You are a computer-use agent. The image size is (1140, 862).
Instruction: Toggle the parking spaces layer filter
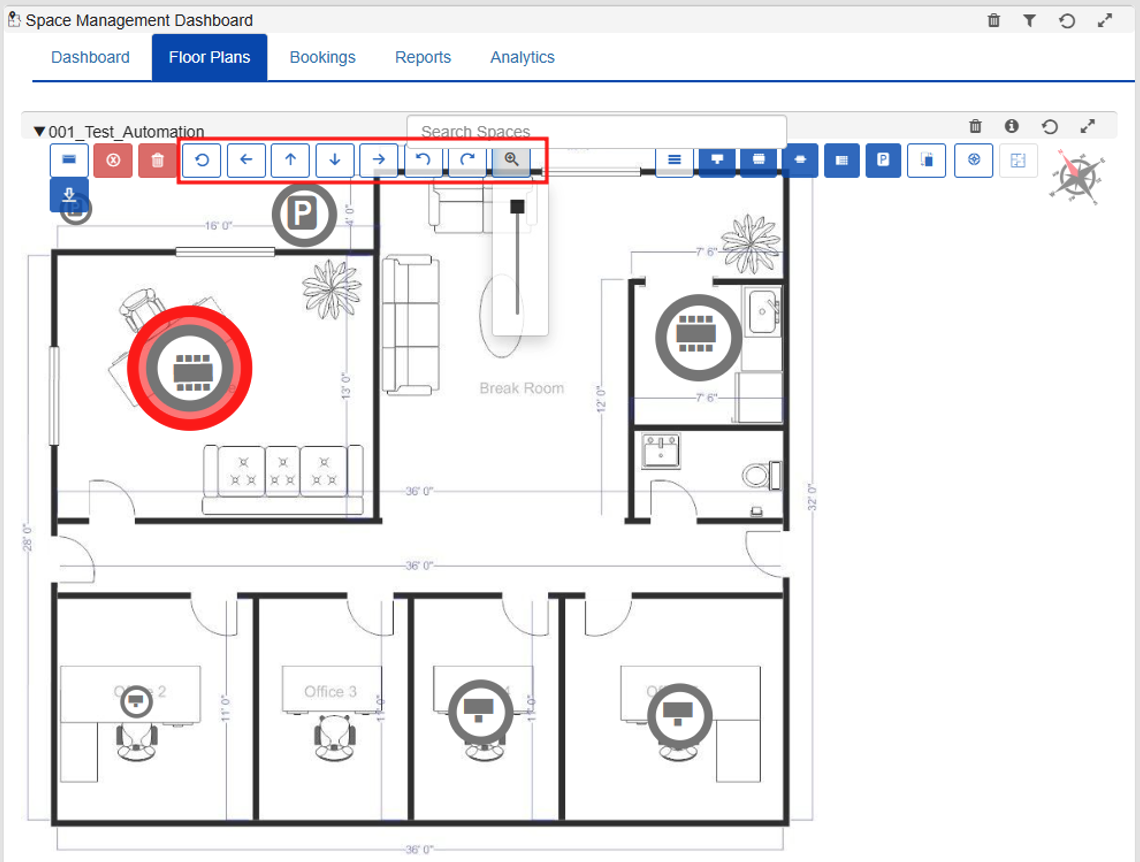[883, 160]
